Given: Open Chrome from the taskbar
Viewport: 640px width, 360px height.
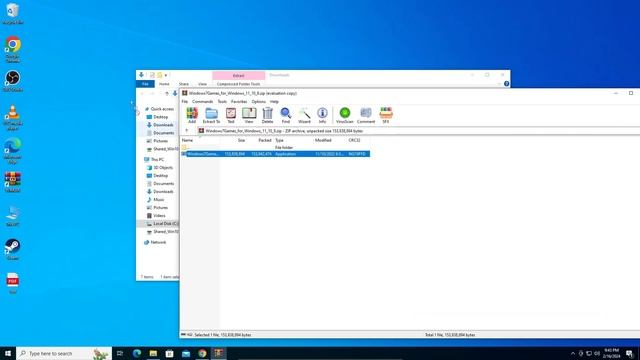Looking at the screenshot, I should (202, 353).
